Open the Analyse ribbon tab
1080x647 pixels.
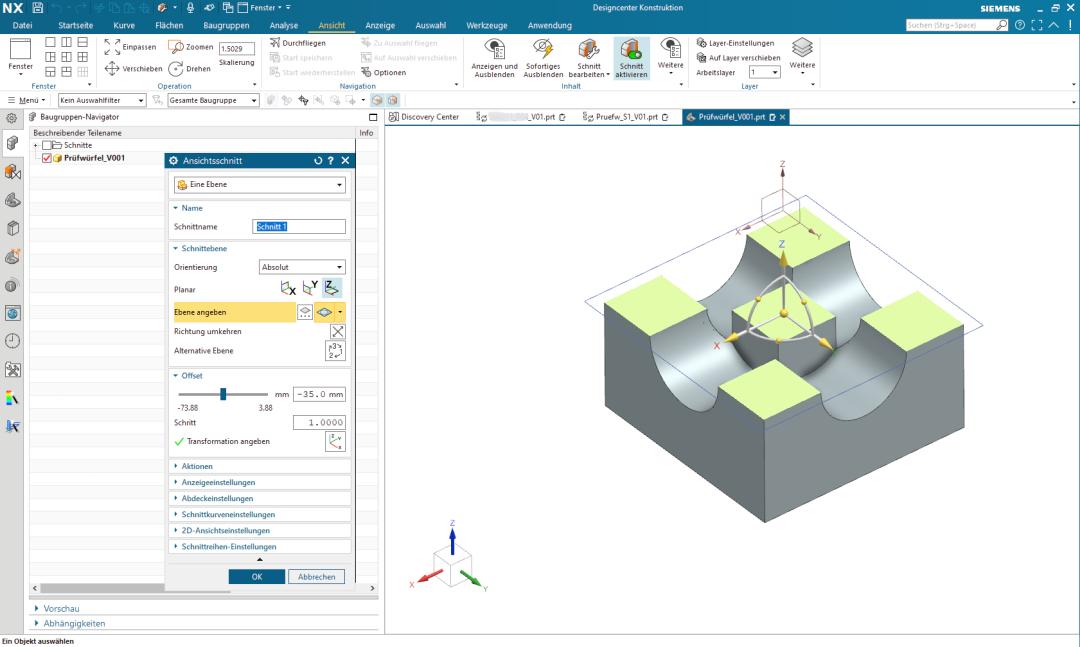coord(284,24)
